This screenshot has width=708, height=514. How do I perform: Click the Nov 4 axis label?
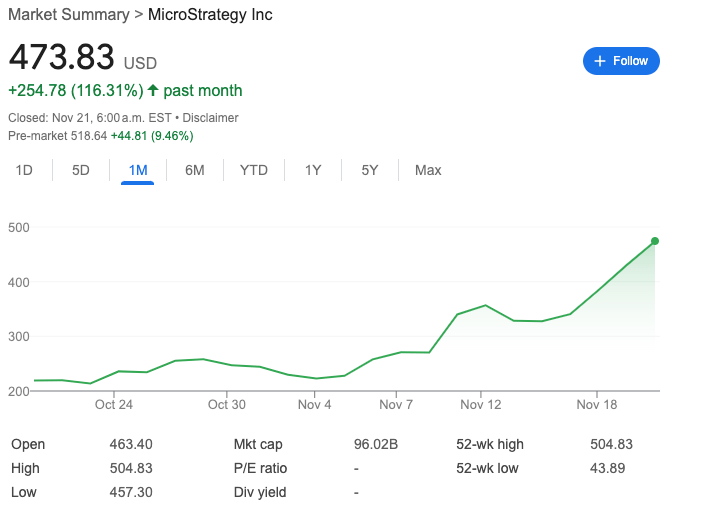coord(314,404)
